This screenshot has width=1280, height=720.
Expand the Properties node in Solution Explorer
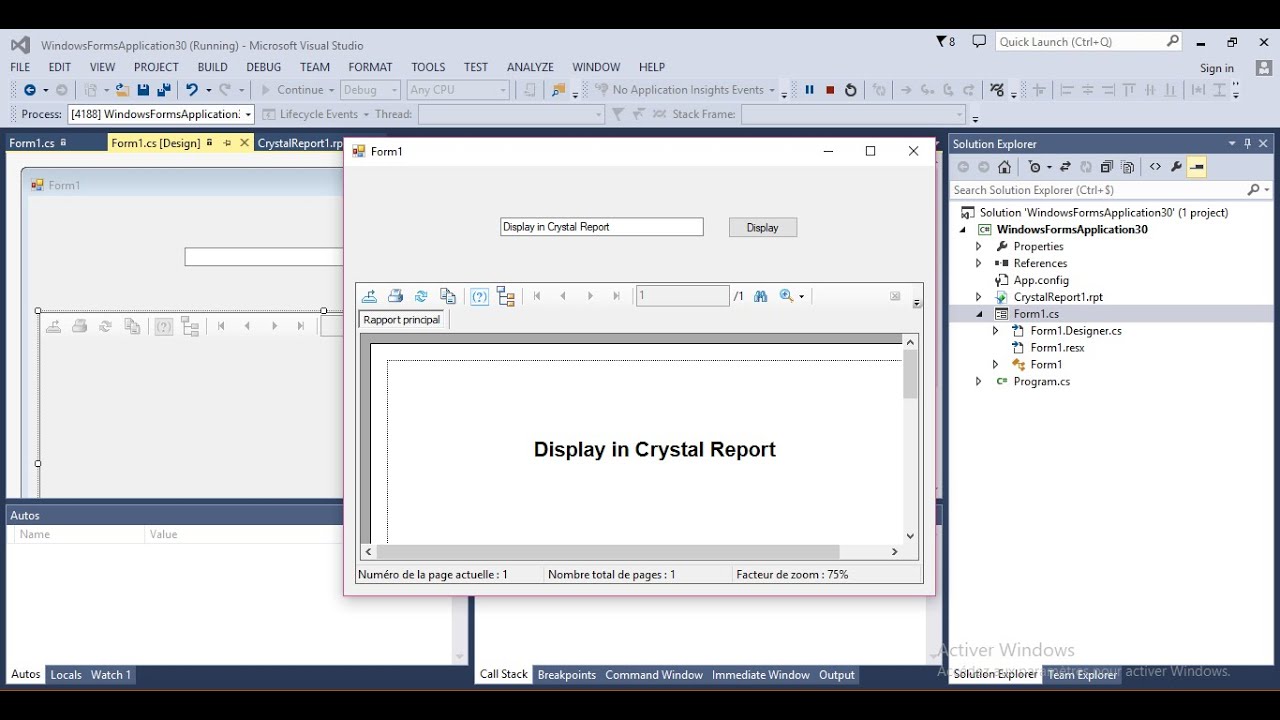pos(979,246)
